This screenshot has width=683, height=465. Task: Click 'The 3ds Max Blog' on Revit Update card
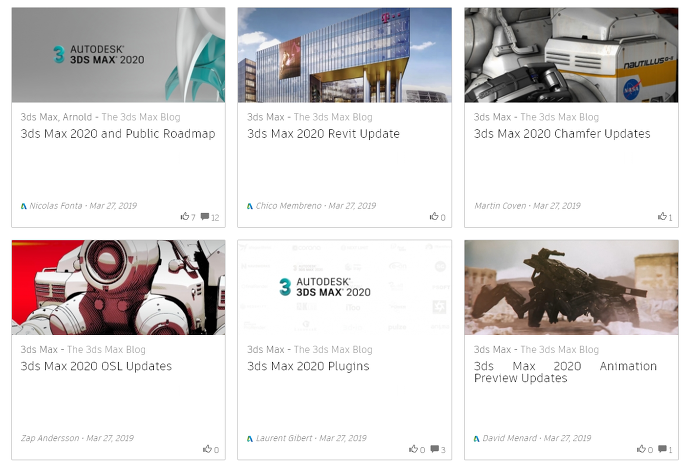(x=333, y=117)
